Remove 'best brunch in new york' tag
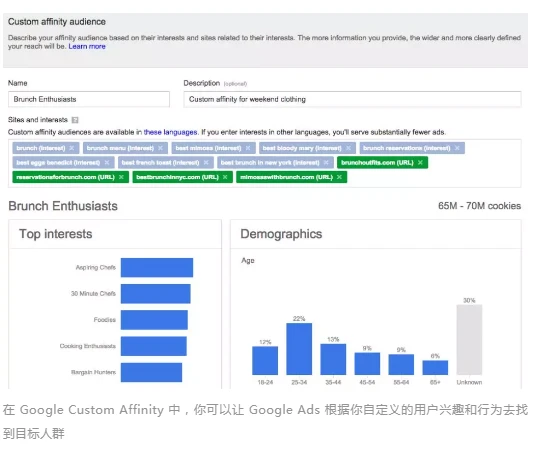This screenshot has width=539, height=450. (326, 163)
